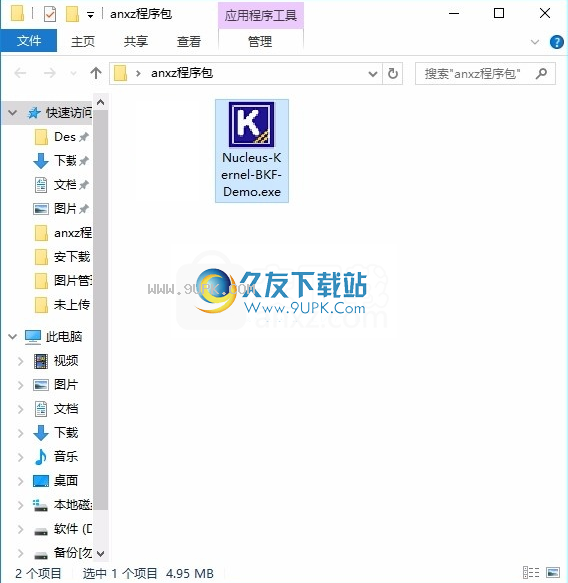Select the 应用程序工具 contextual tab
Image resolution: width=568 pixels, height=583 pixels.
261,16
